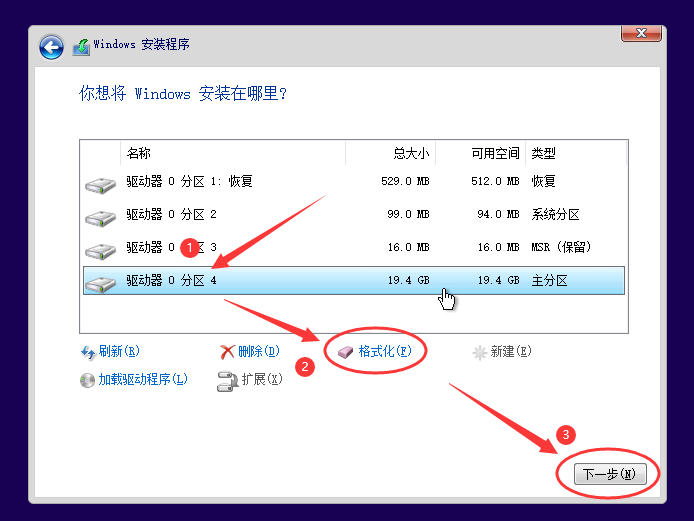Click 恢复 type cell in first row
This screenshot has height=521, width=694.
tap(544, 181)
